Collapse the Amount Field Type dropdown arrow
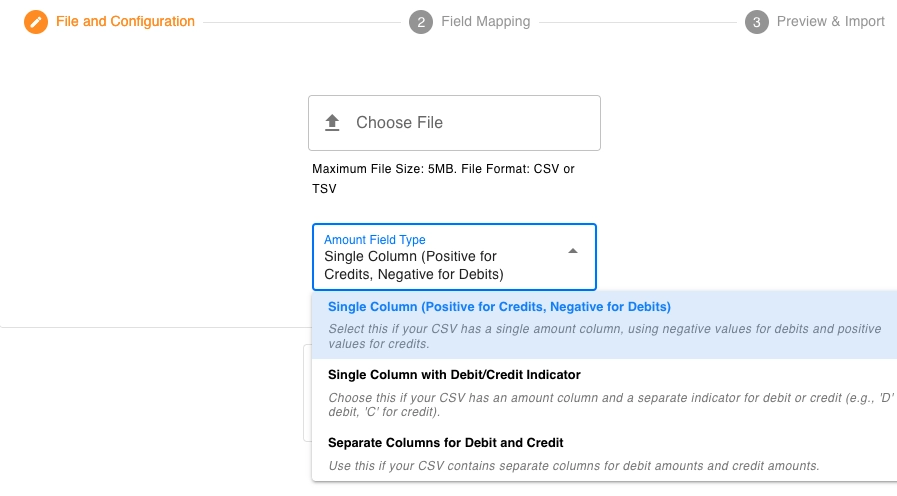 573,251
